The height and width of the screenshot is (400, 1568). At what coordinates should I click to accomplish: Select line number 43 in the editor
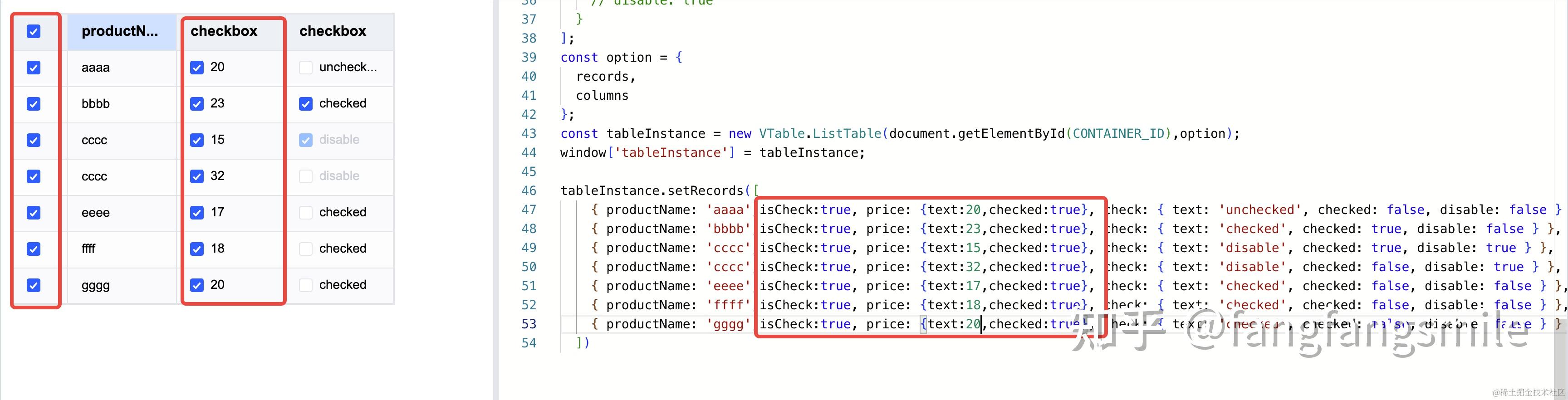(529, 133)
